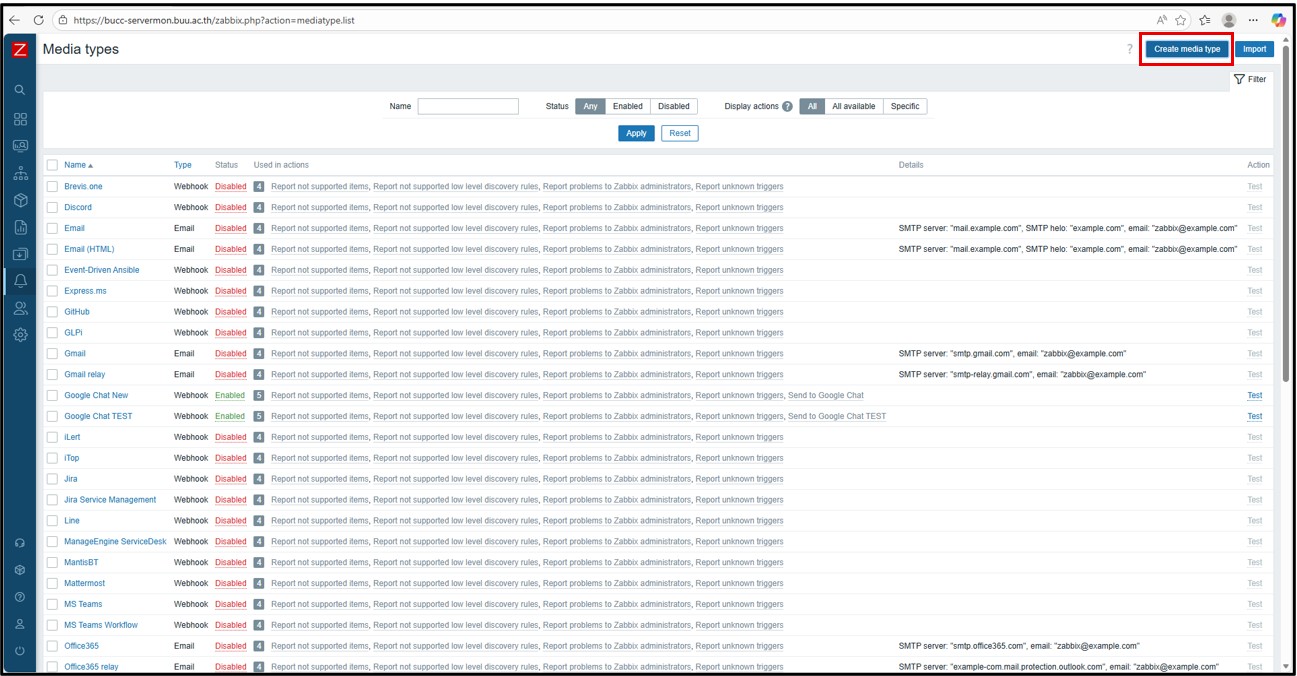Screen dimensions: 1297x676
Task: Click the Display actions help icon
Action: (787, 107)
